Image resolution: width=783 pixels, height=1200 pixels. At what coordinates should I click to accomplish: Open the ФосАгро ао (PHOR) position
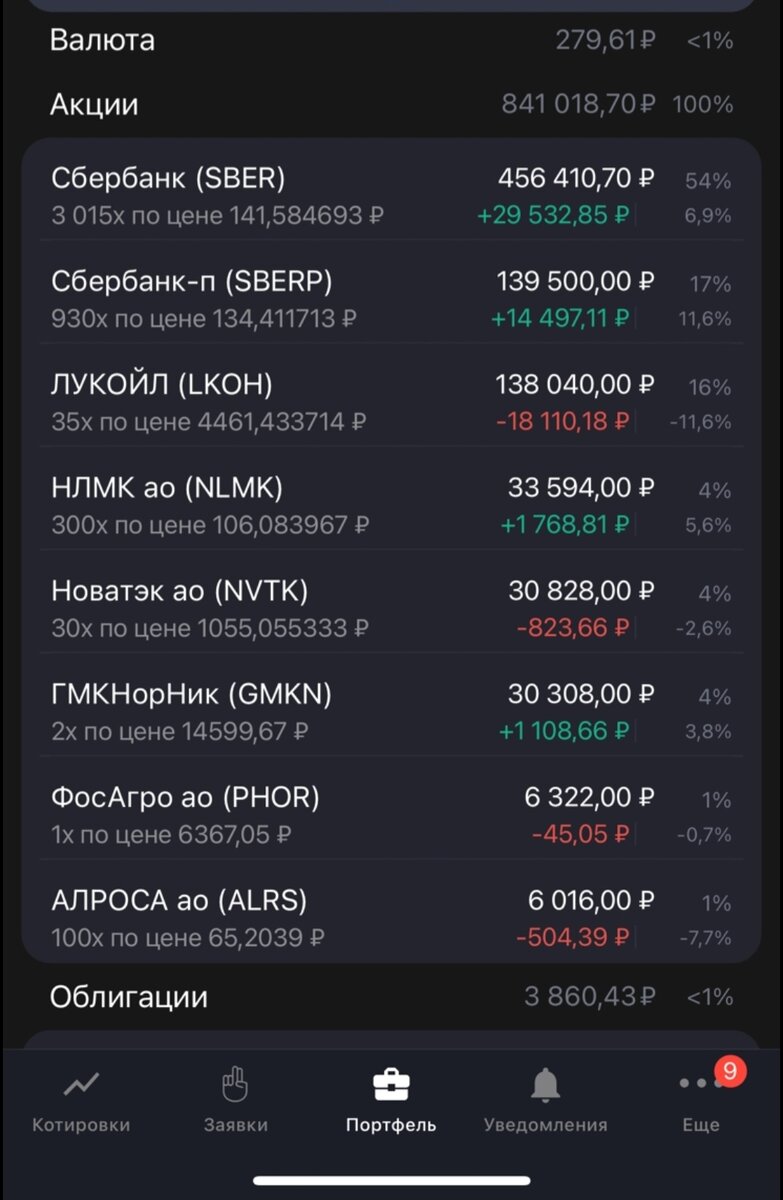point(391,814)
